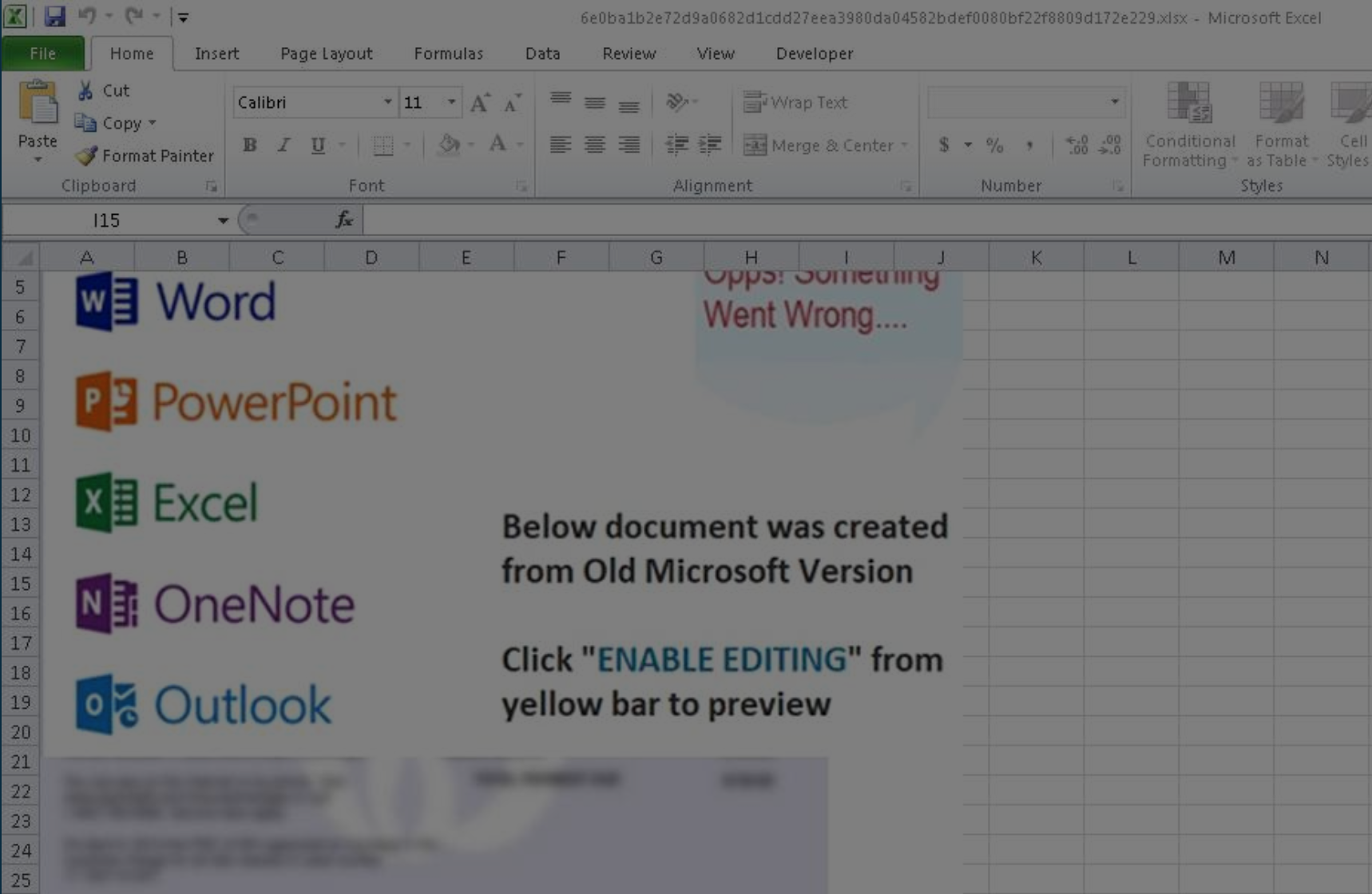The height and width of the screenshot is (894, 1372).
Task: Toggle Align Text Right
Action: [629, 144]
